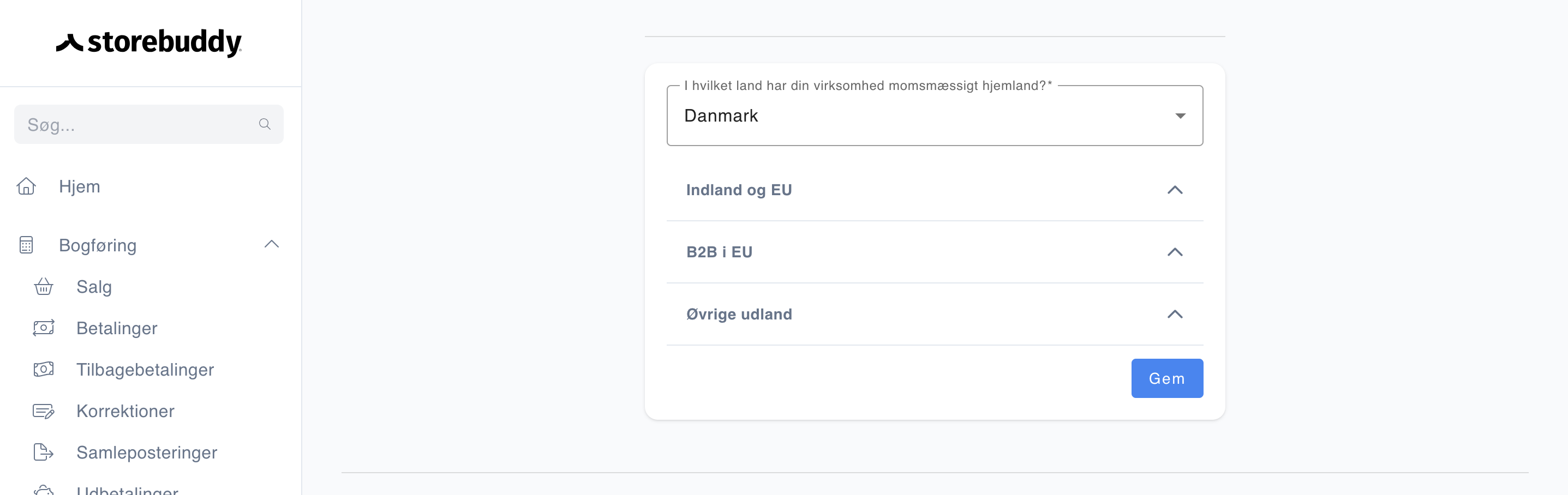Click the Tilbagebetalinger refund icon
The image size is (1568, 495).
click(43, 369)
